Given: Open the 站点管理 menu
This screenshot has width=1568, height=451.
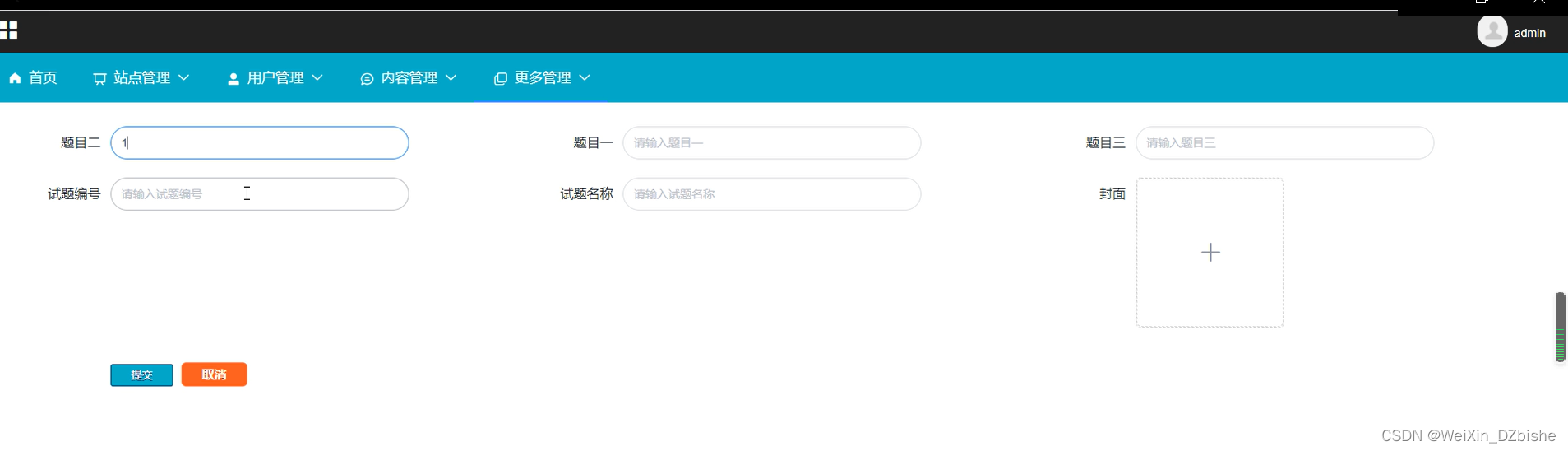Looking at the screenshot, I should coord(141,77).
